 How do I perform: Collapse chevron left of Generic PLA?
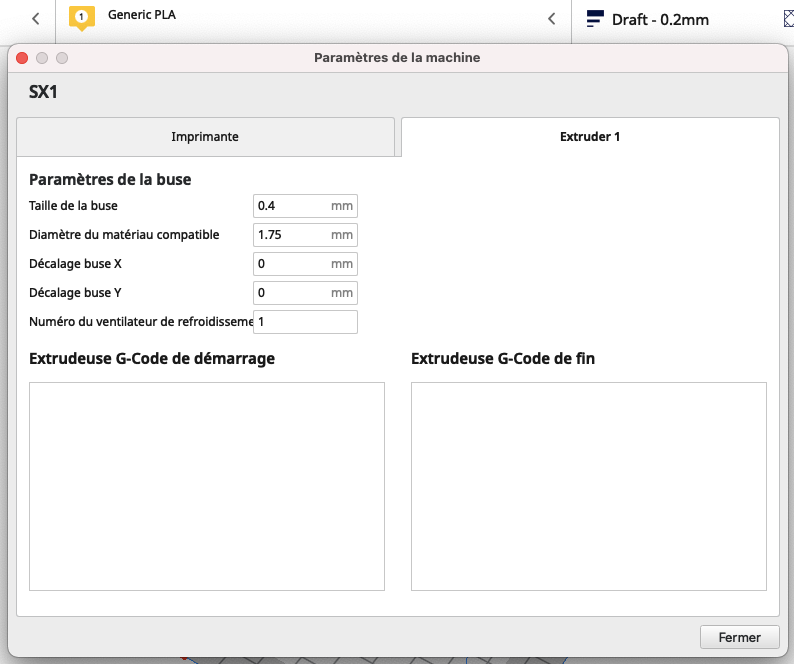pos(35,19)
